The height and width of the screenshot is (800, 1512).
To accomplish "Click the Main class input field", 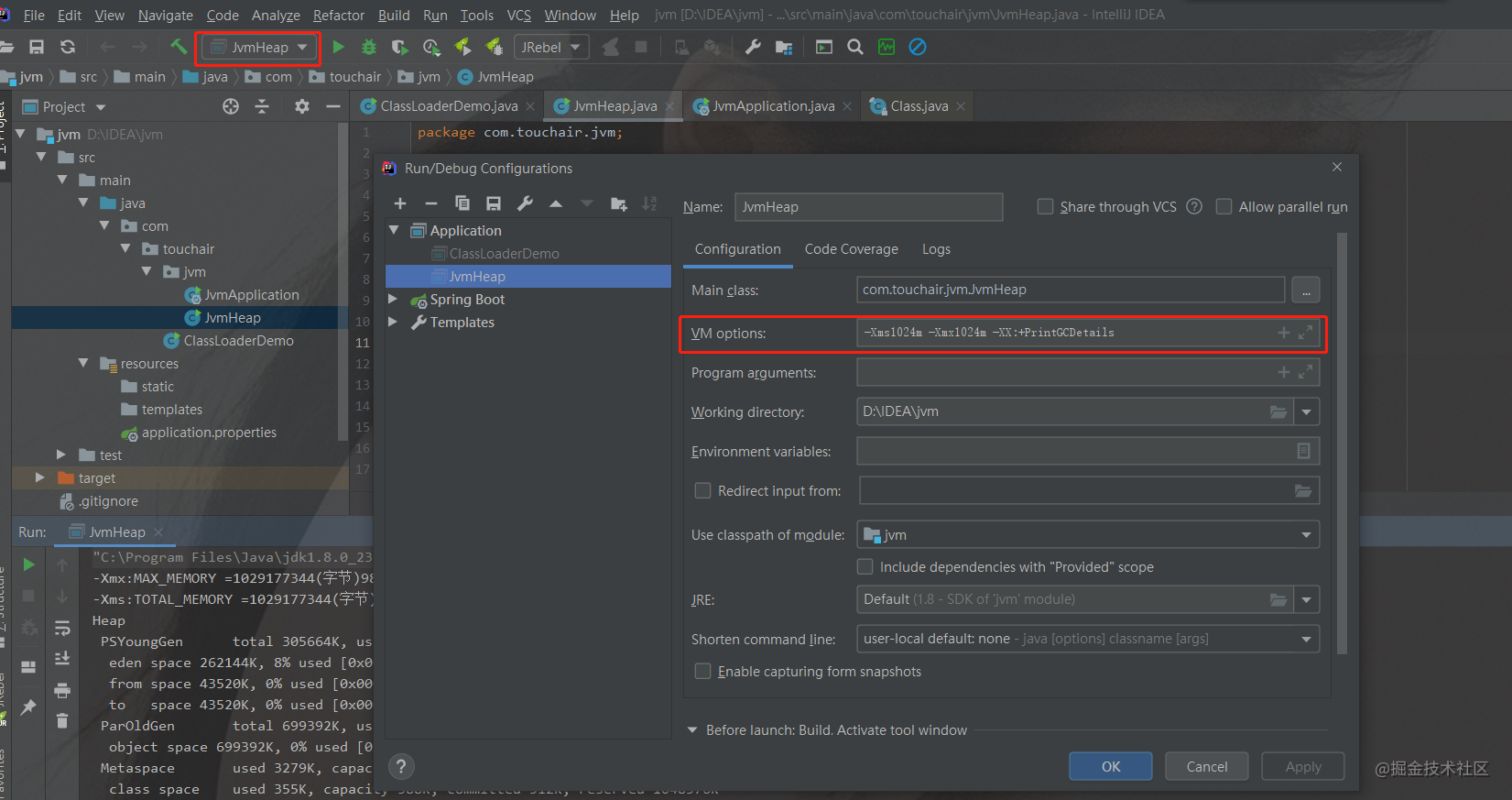I will pos(1071,290).
